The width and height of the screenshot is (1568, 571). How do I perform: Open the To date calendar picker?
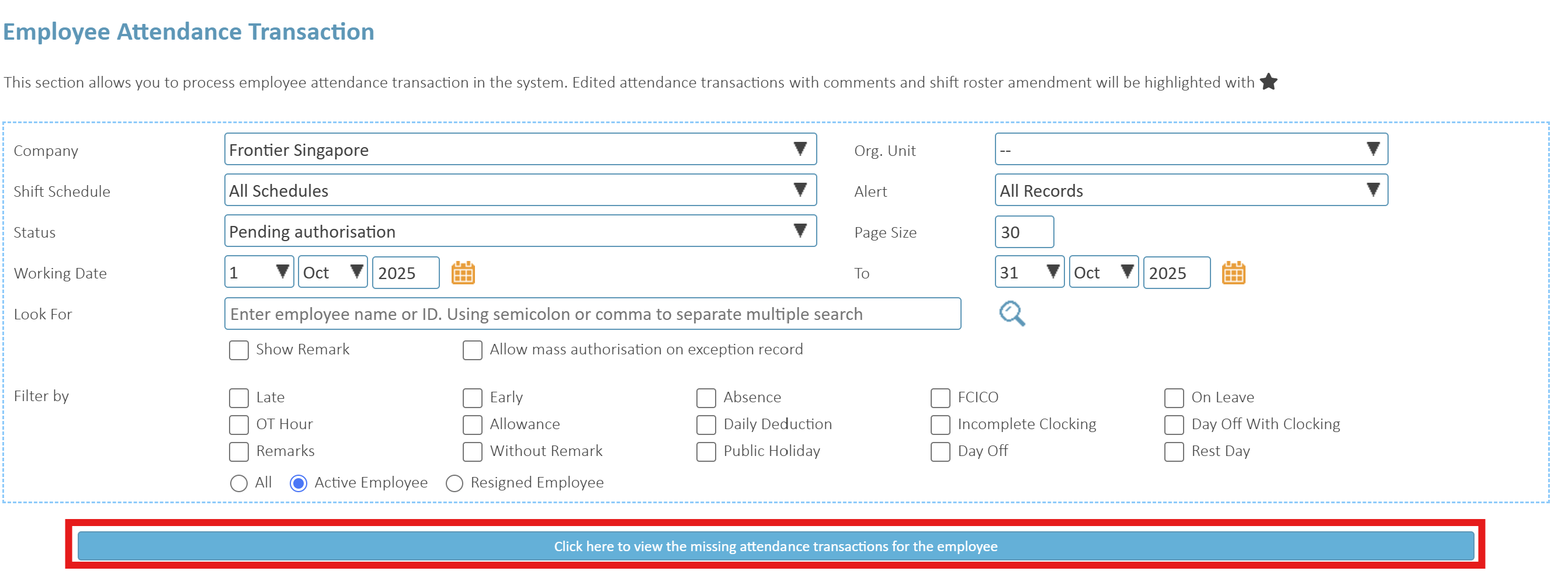click(x=1233, y=273)
